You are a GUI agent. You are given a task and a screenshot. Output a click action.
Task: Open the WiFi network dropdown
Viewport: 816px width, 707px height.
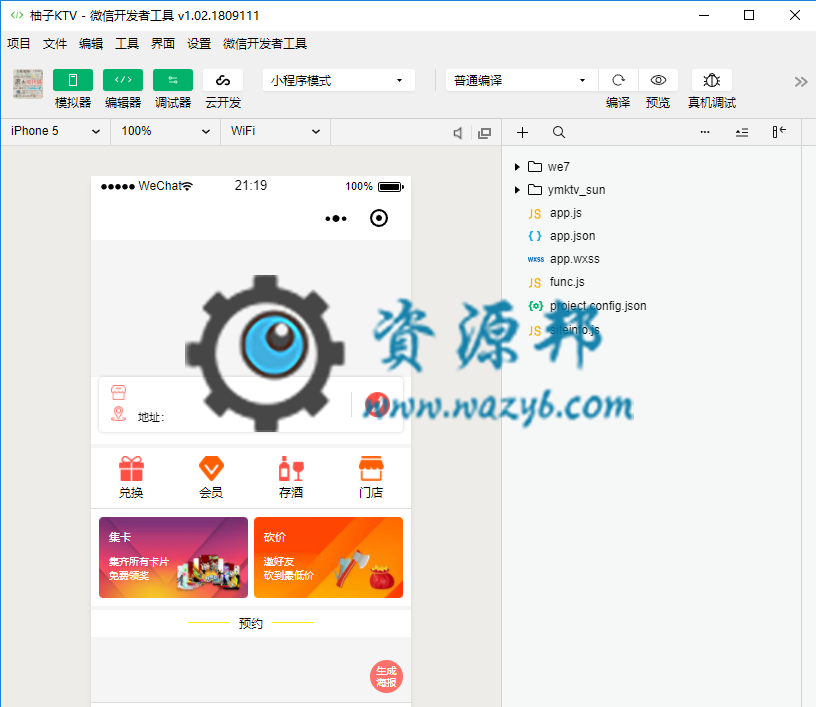[x=275, y=131]
